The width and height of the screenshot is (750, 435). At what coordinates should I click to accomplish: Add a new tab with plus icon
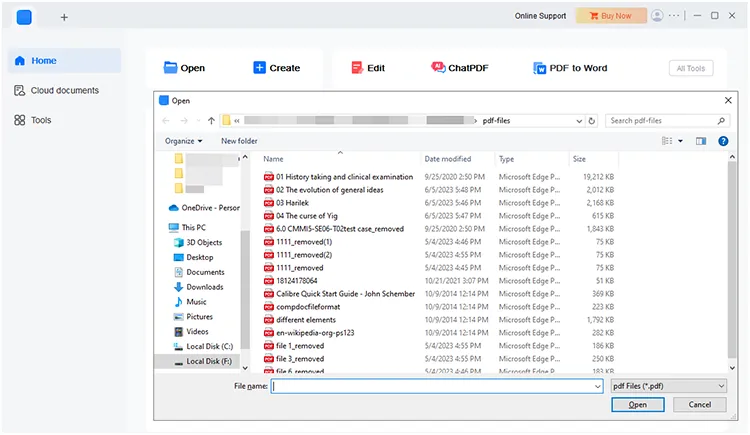click(64, 17)
